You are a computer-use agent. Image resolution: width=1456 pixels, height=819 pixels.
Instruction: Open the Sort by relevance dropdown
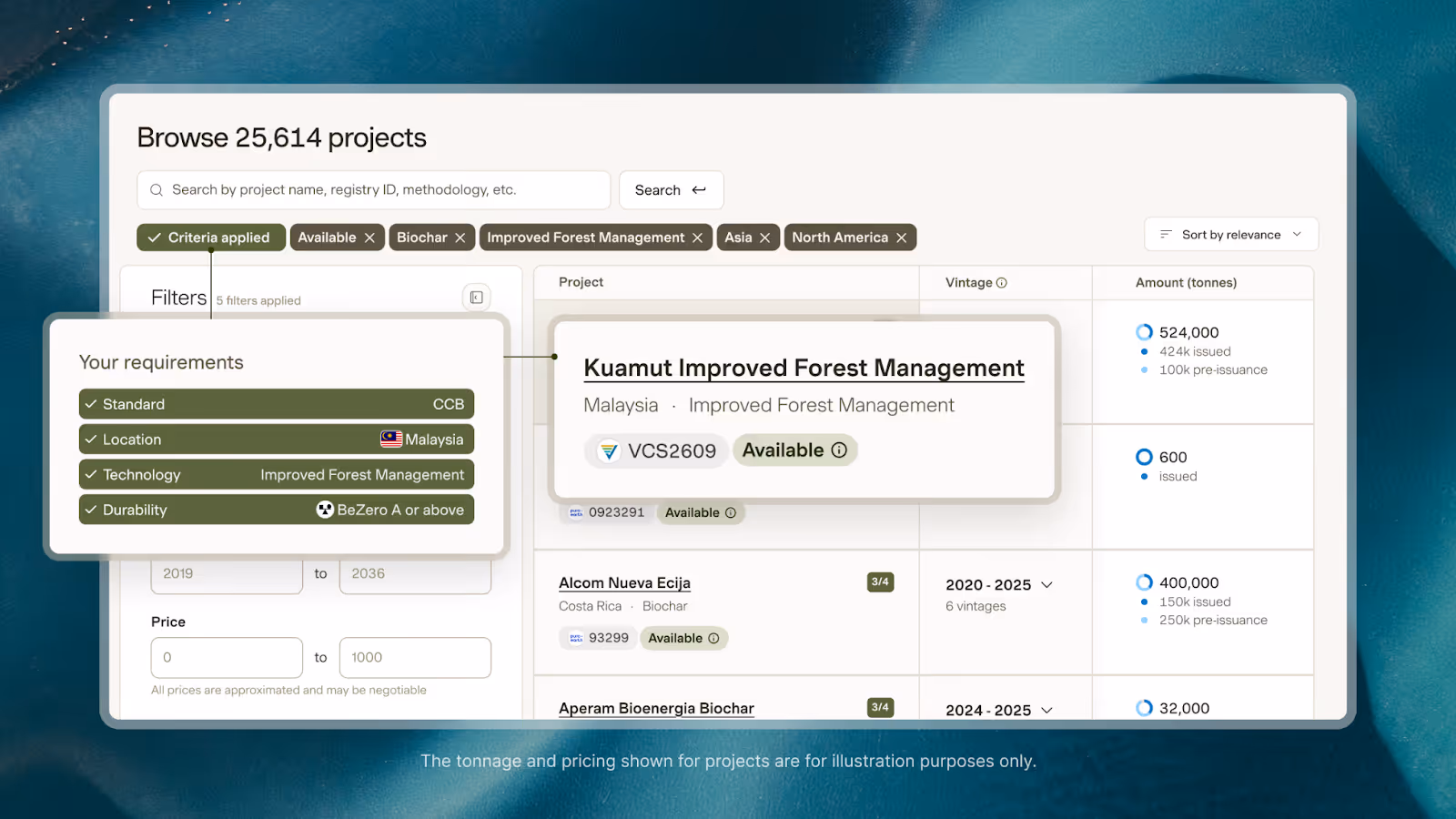click(x=1231, y=235)
